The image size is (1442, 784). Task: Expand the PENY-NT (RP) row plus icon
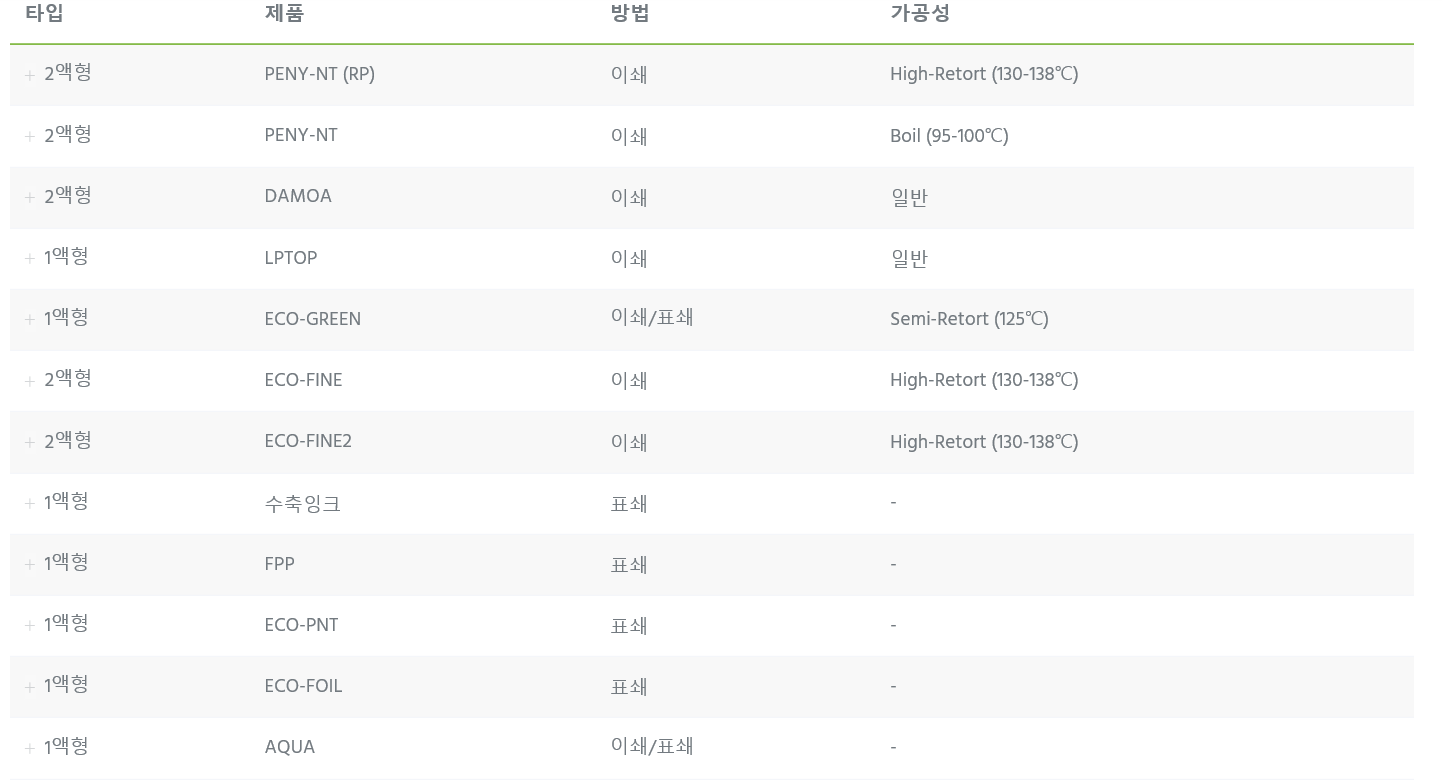click(x=30, y=75)
